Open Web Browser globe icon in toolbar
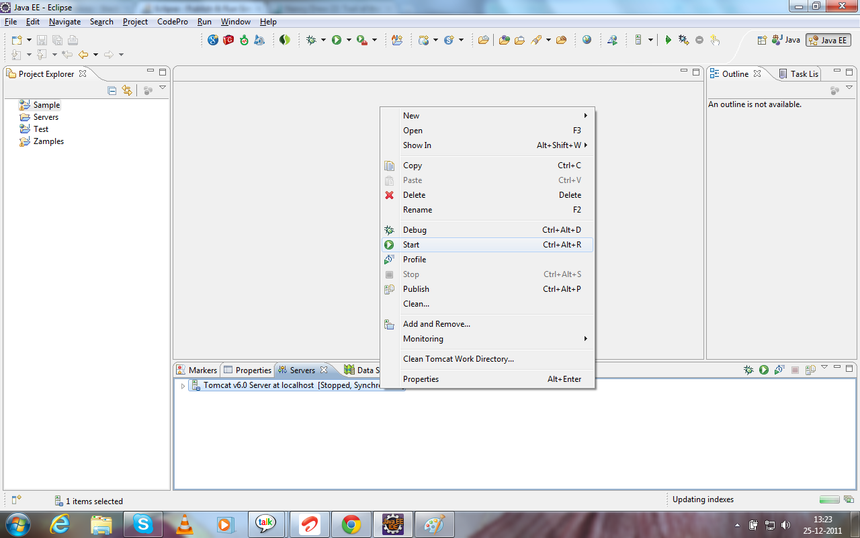 [586, 40]
